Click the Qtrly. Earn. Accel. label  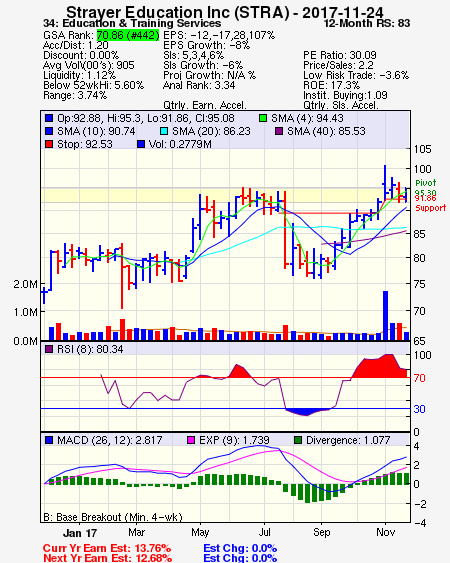(205, 106)
